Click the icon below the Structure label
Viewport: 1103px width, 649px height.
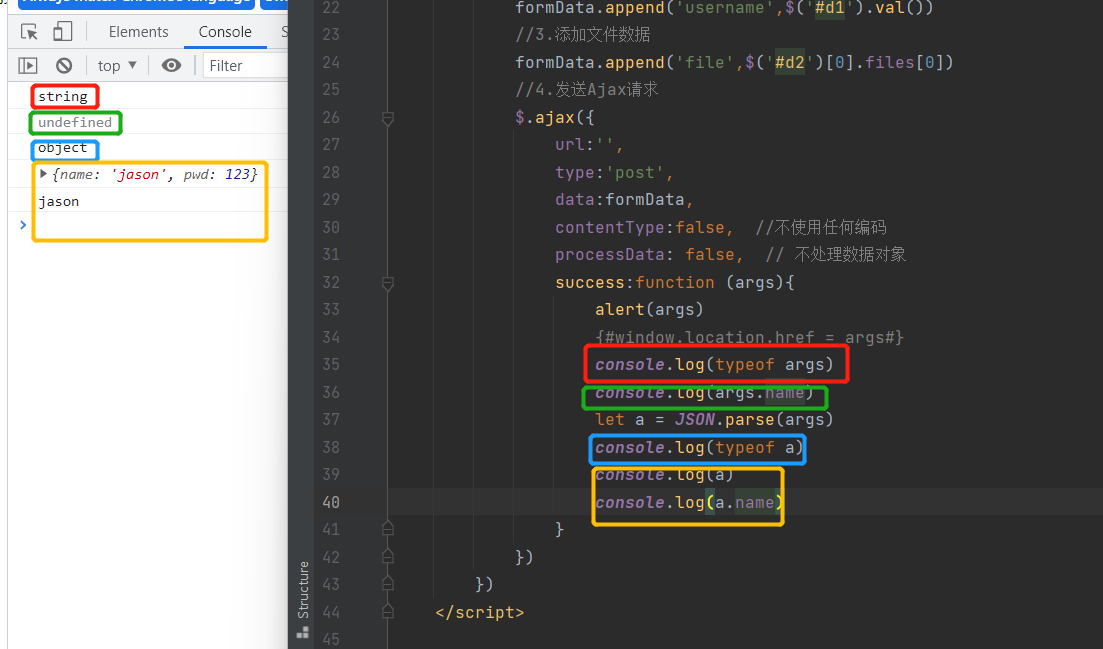tap(303, 633)
